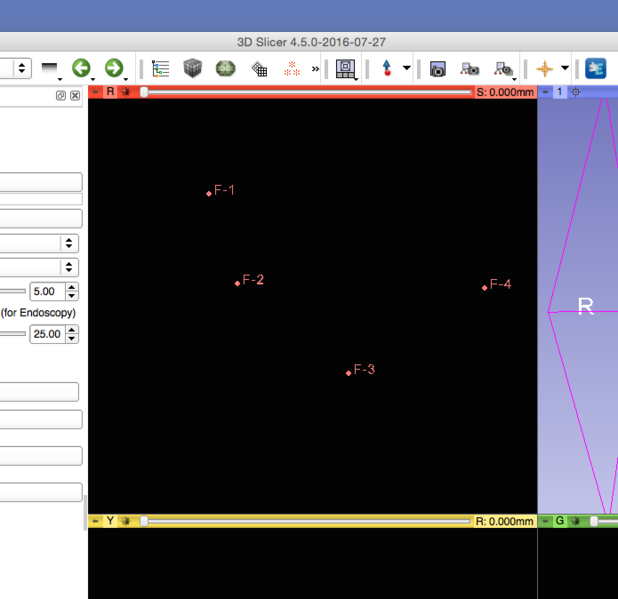This screenshot has width=618, height=599.
Task: Open the Volume Rendering cube icon
Action: click(192, 69)
